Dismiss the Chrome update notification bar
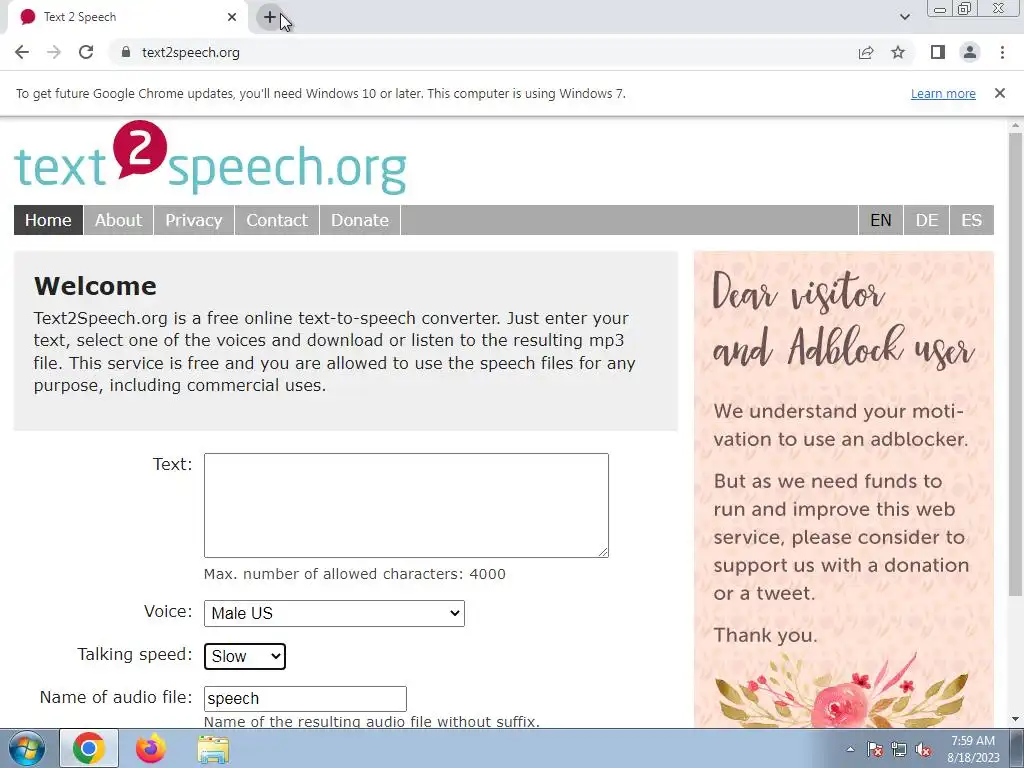The image size is (1024, 768). pos(1000,93)
